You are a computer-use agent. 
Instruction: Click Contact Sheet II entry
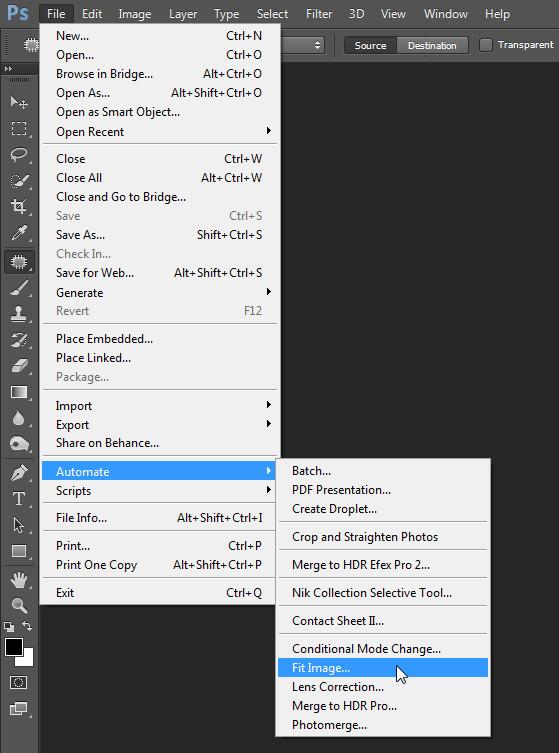[383, 620]
